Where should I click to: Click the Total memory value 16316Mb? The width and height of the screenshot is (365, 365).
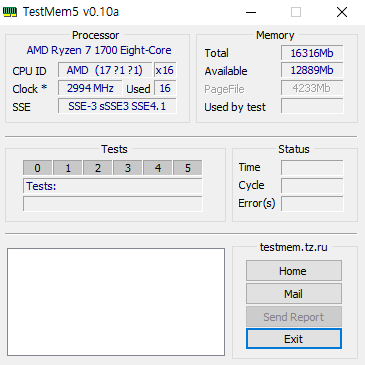click(x=312, y=53)
